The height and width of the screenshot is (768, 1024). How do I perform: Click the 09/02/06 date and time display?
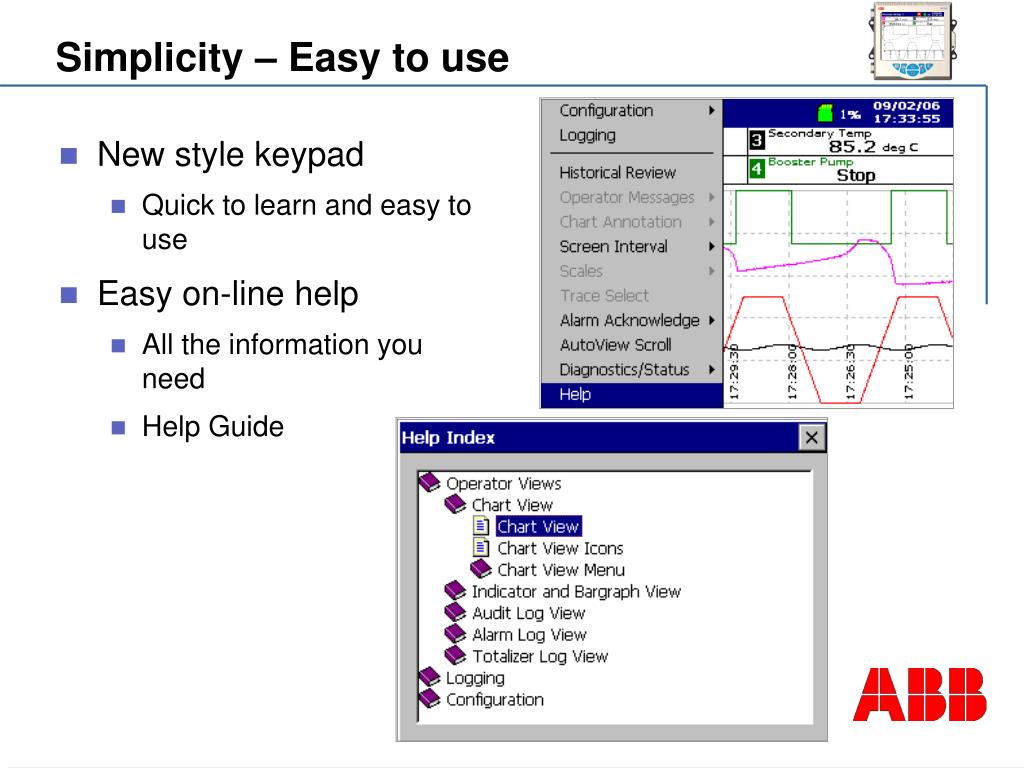pyautogui.click(x=906, y=112)
